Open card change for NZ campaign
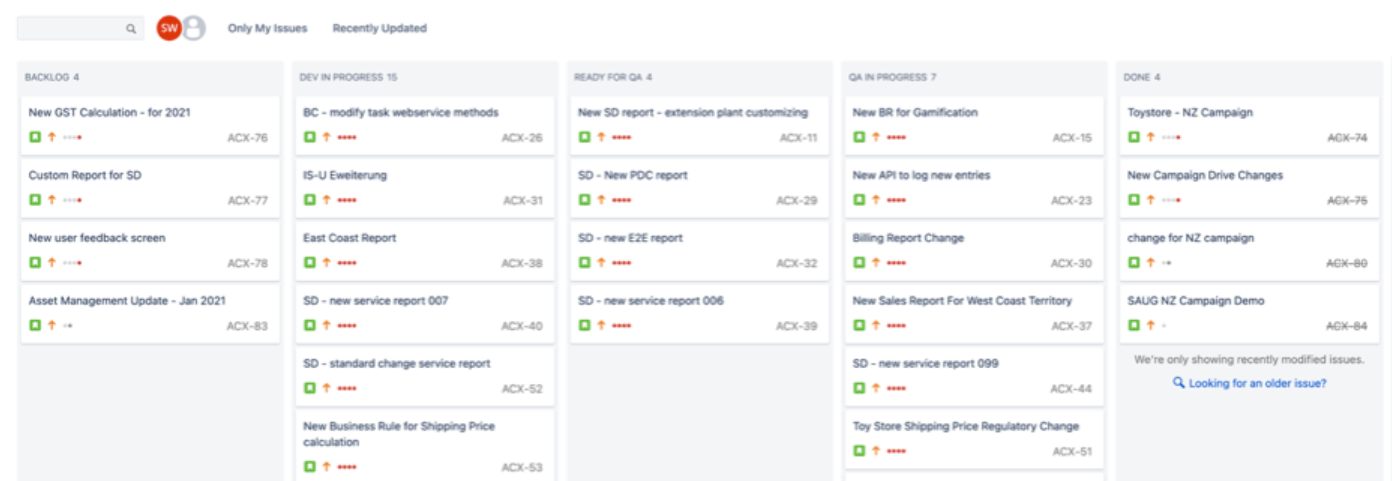The width and height of the screenshot is (1392, 481). click(x=1249, y=251)
